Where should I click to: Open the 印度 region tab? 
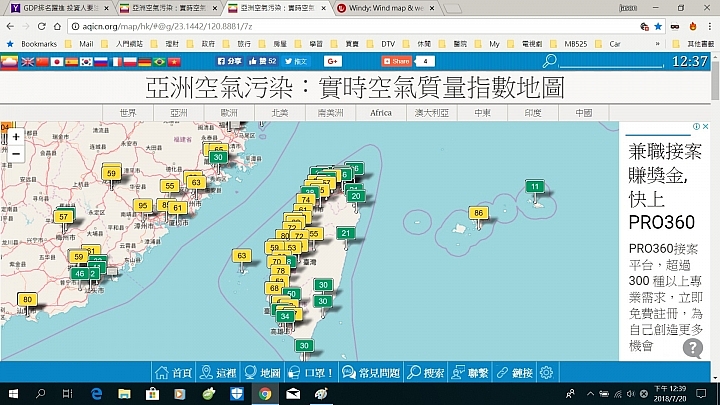click(x=533, y=113)
